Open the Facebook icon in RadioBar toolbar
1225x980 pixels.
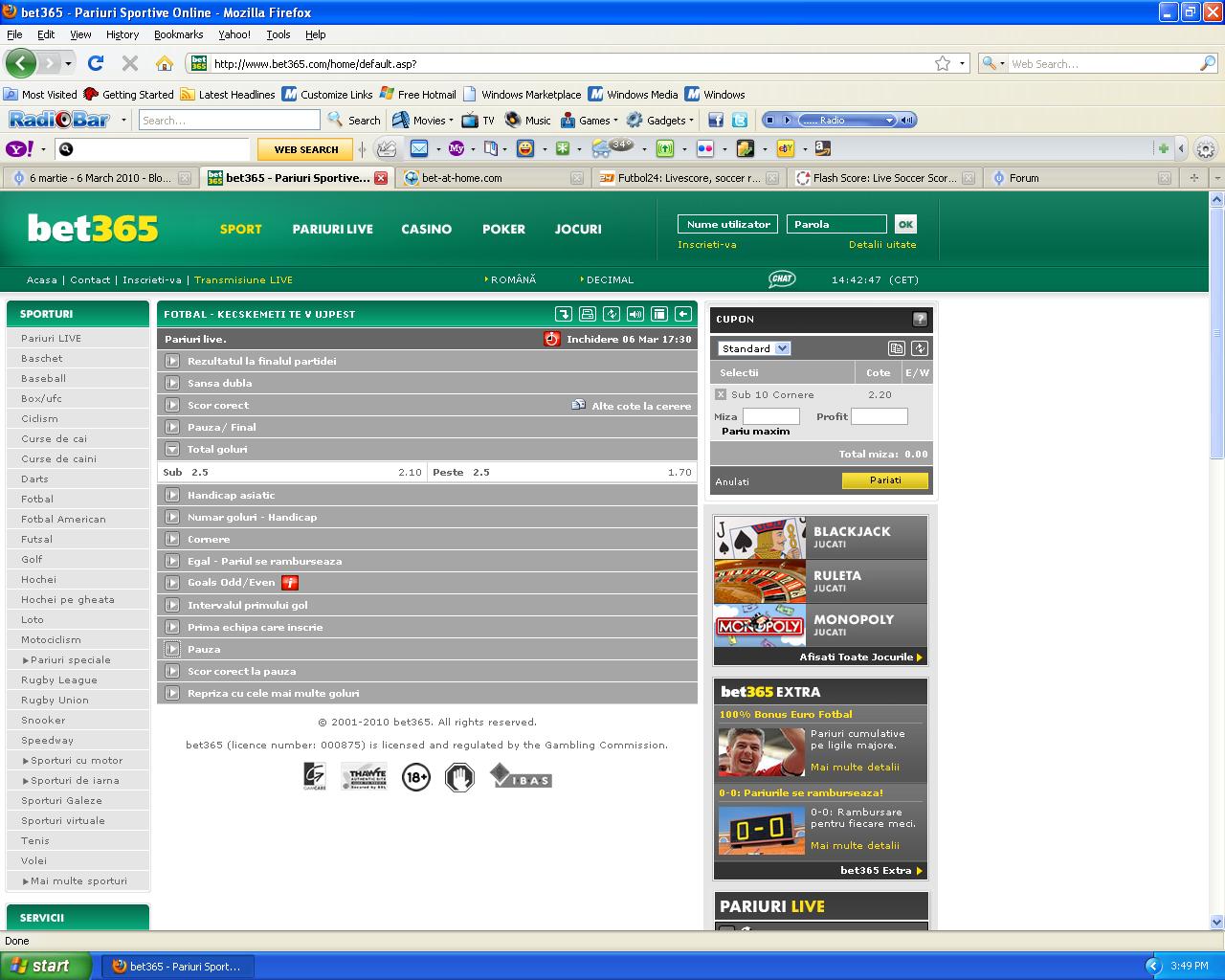coord(715,121)
